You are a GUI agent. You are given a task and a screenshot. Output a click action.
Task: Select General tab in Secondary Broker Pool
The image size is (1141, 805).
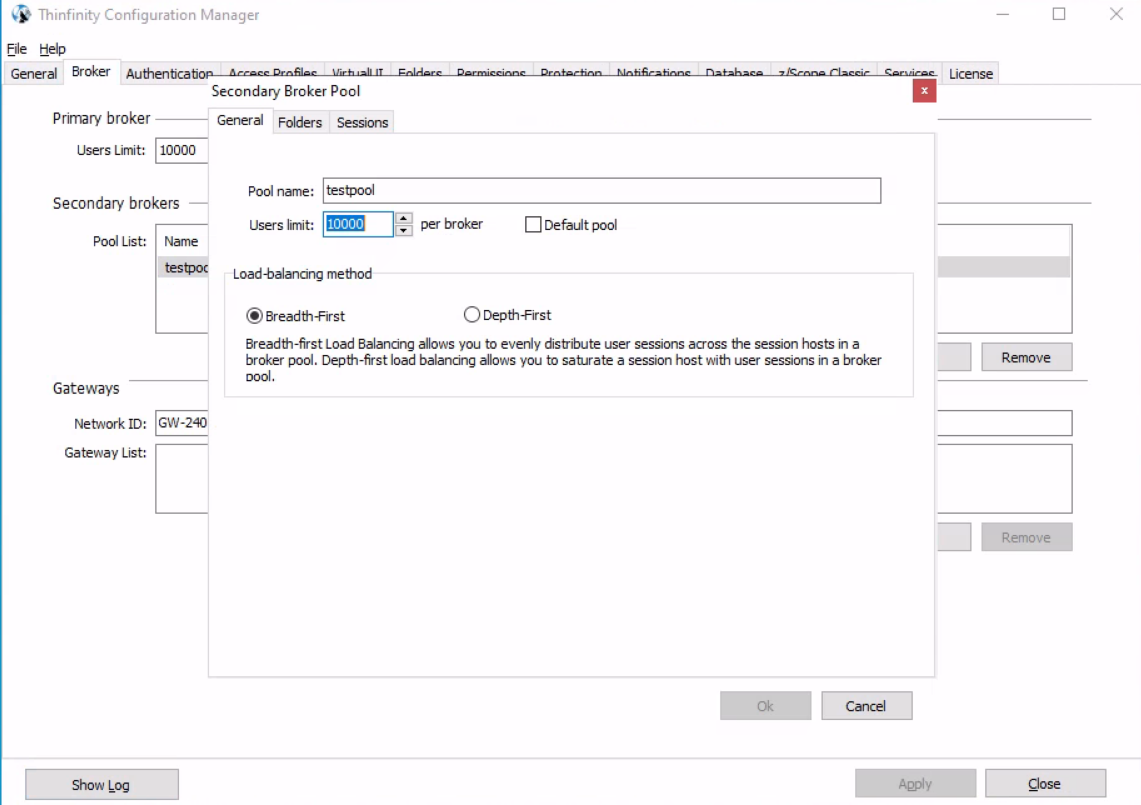[x=240, y=120]
